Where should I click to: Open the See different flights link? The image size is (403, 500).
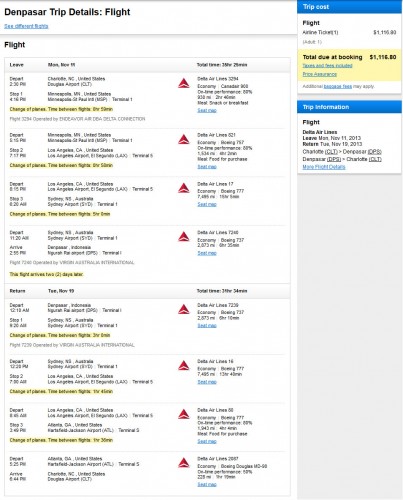26,26
